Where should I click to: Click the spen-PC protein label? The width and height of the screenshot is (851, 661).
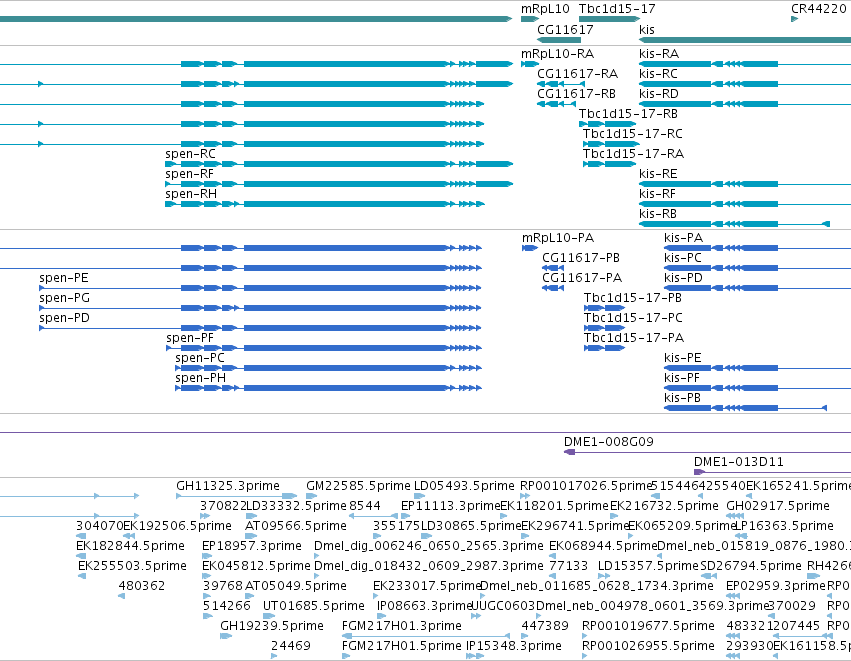coord(200,359)
